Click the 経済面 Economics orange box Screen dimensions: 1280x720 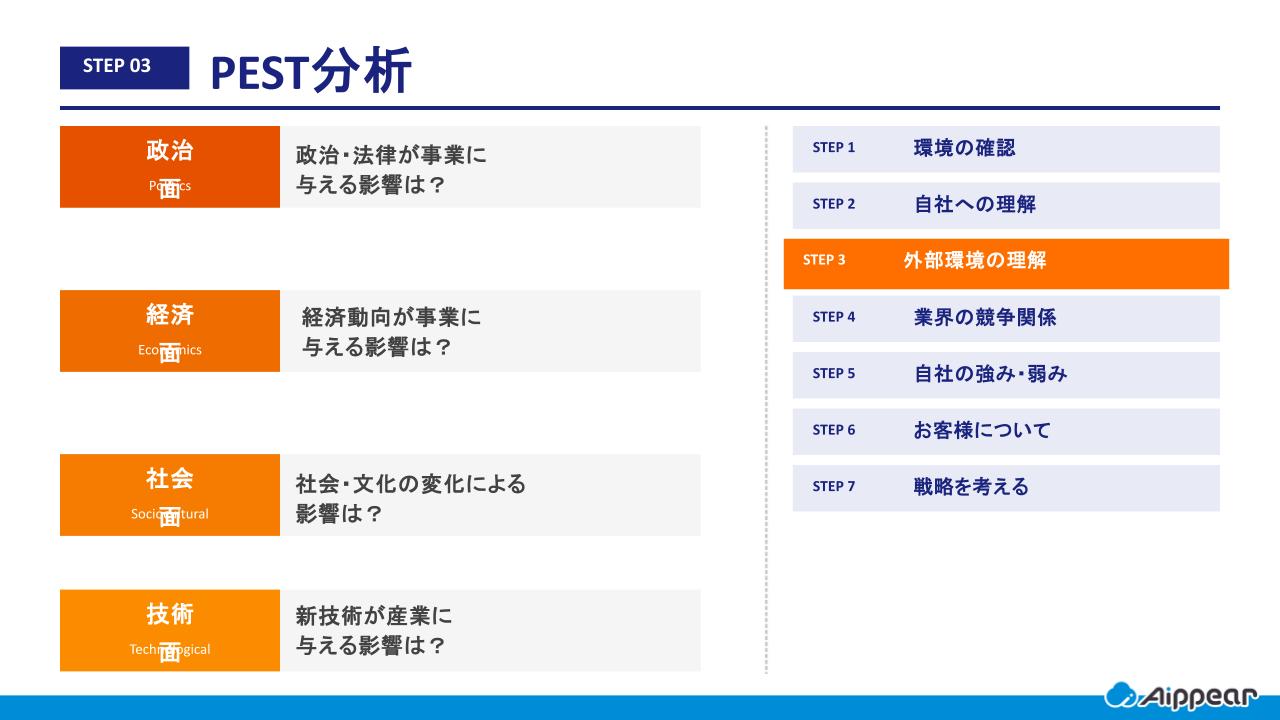(x=170, y=331)
